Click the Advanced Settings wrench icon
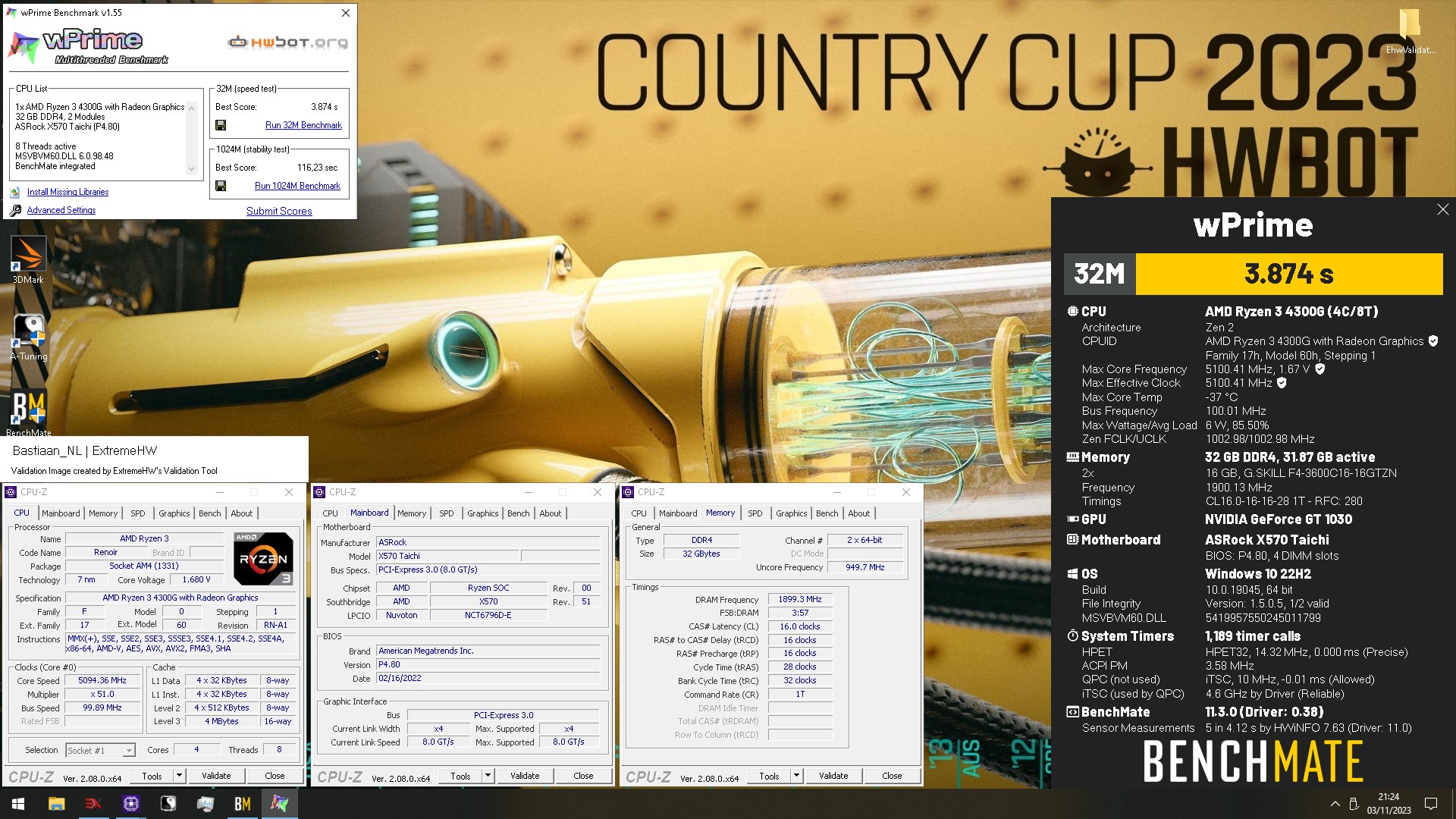 15,211
